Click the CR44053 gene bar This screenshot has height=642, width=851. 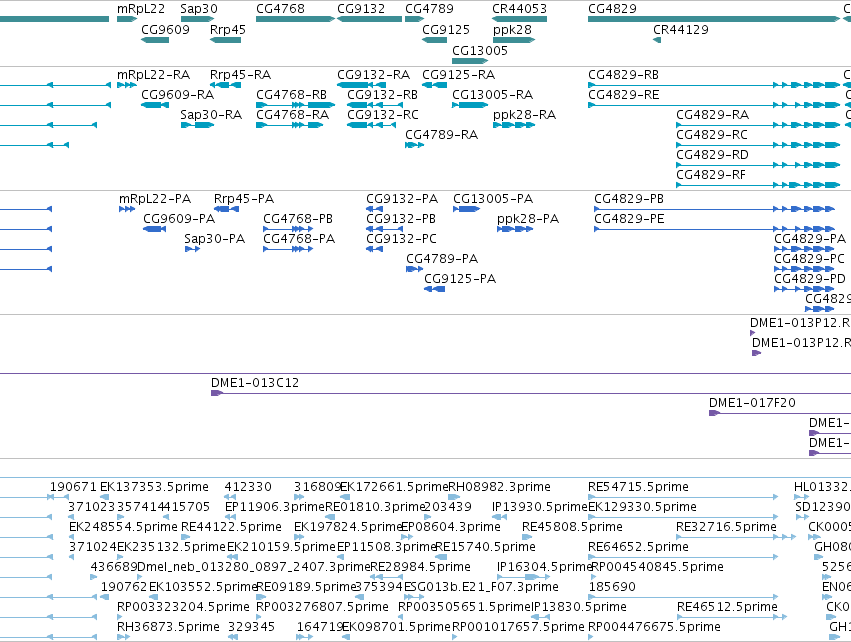519,19
